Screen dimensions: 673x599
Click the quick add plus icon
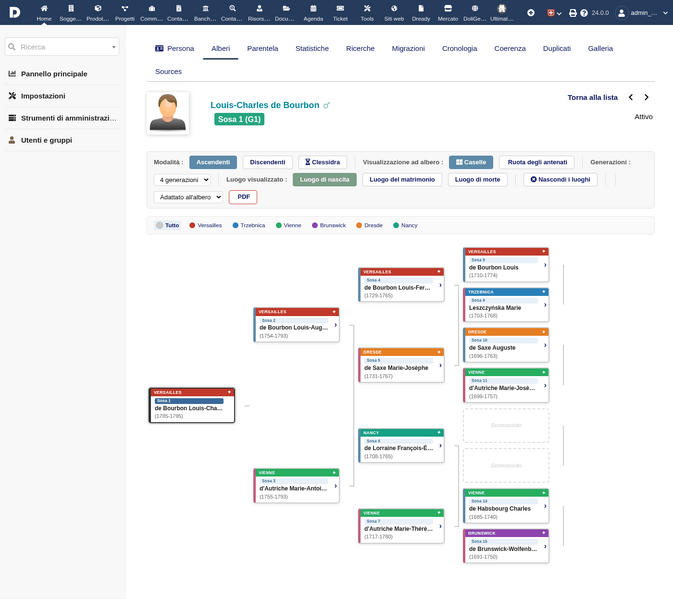[x=531, y=13]
